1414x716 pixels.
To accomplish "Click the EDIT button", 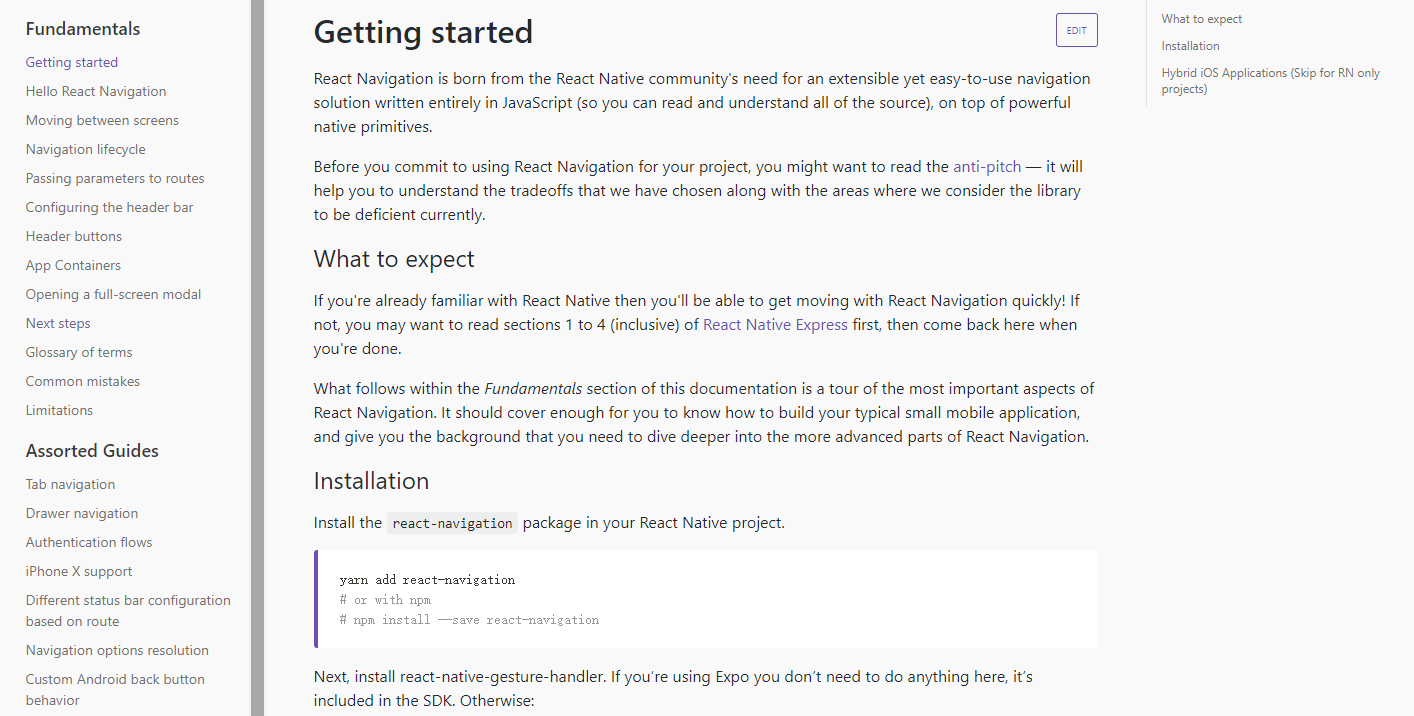I will 1076,31.
